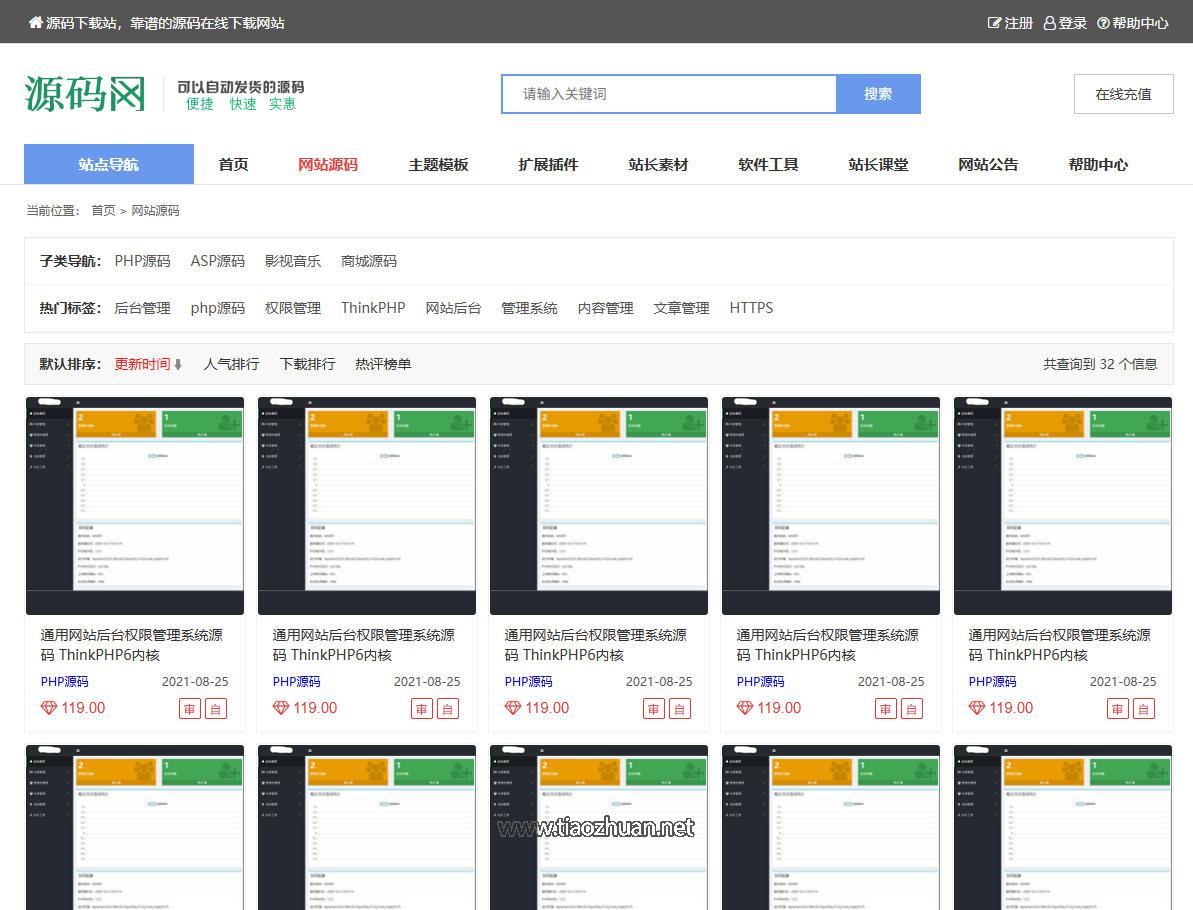Open the 站点导航 blue navigation tab
This screenshot has width=1193, height=910.
pos(109,164)
